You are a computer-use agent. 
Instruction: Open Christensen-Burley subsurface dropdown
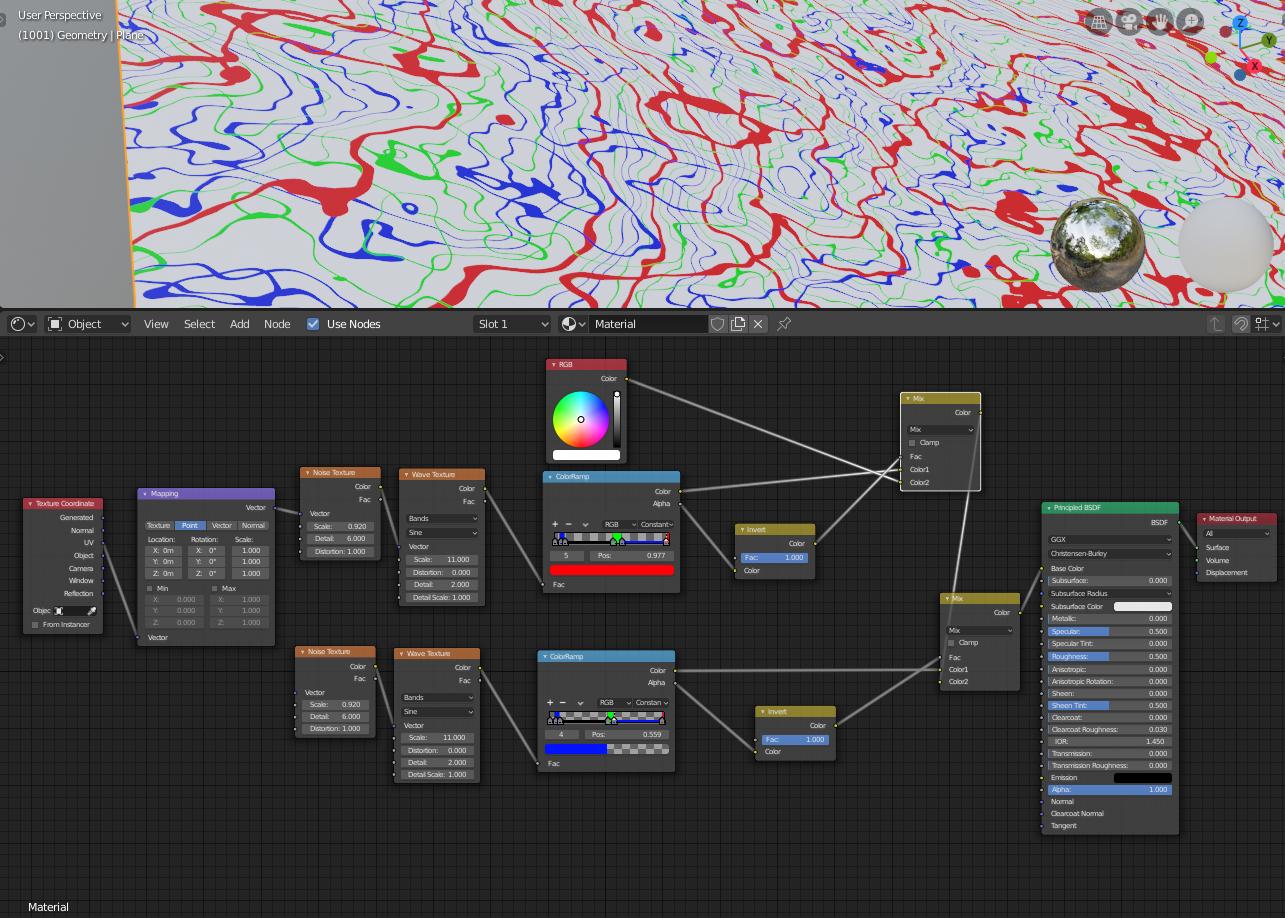click(x=1110, y=554)
